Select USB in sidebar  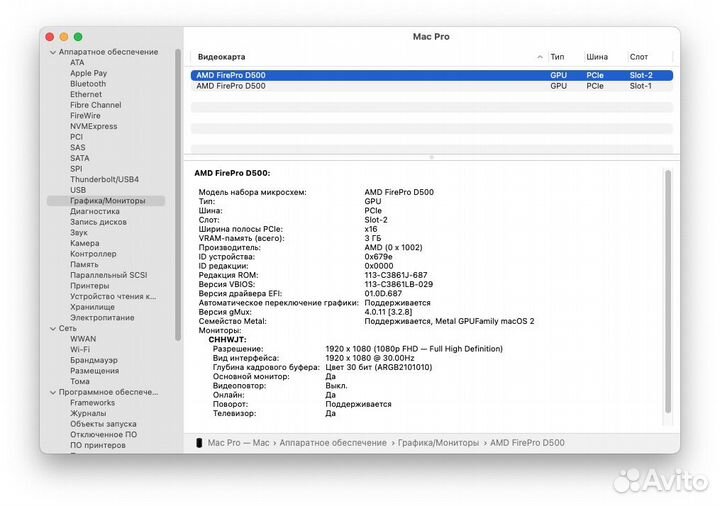point(78,190)
